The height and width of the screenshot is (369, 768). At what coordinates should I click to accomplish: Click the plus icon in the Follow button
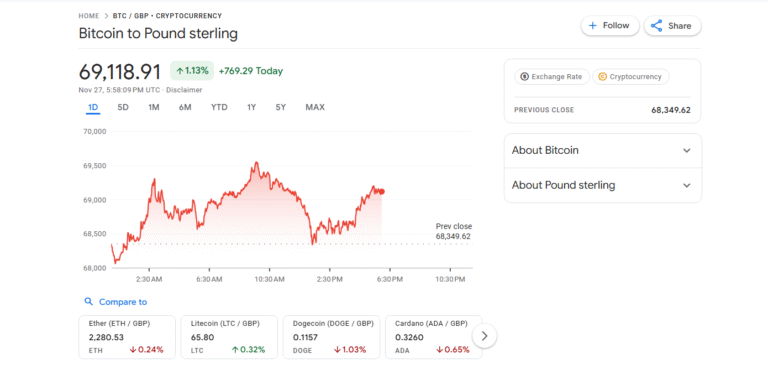tap(593, 26)
